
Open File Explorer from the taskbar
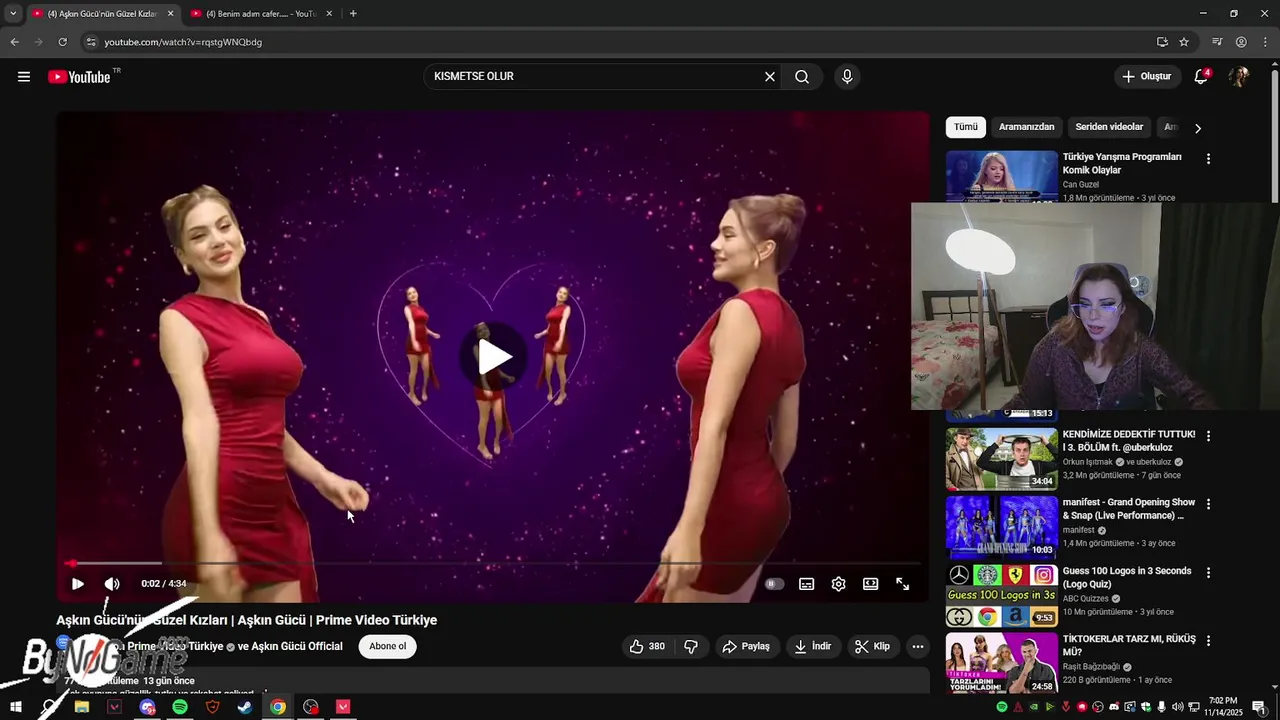click(x=82, y=707)
